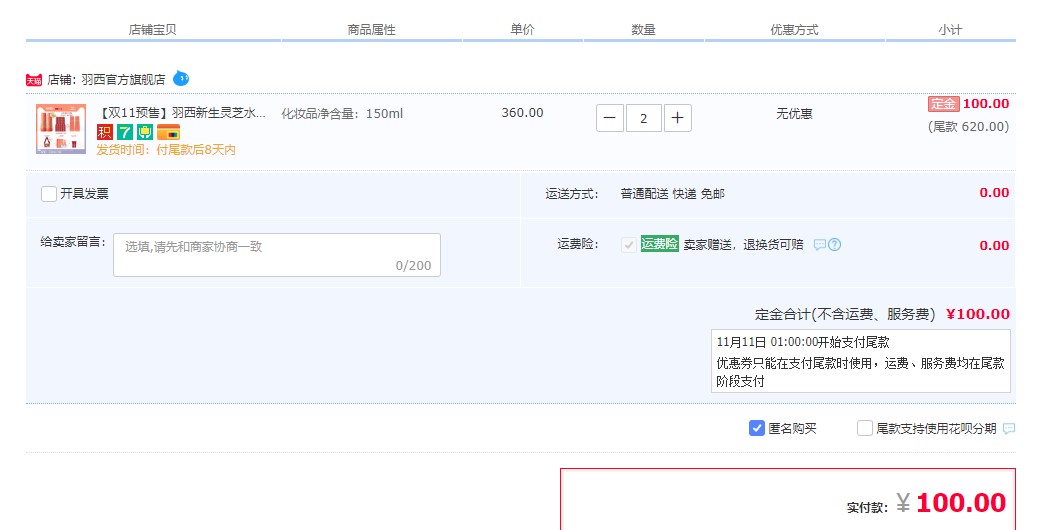The image size is (1039, 530).
Task: Click the red 定金 tag
Action: coord(944,104)
